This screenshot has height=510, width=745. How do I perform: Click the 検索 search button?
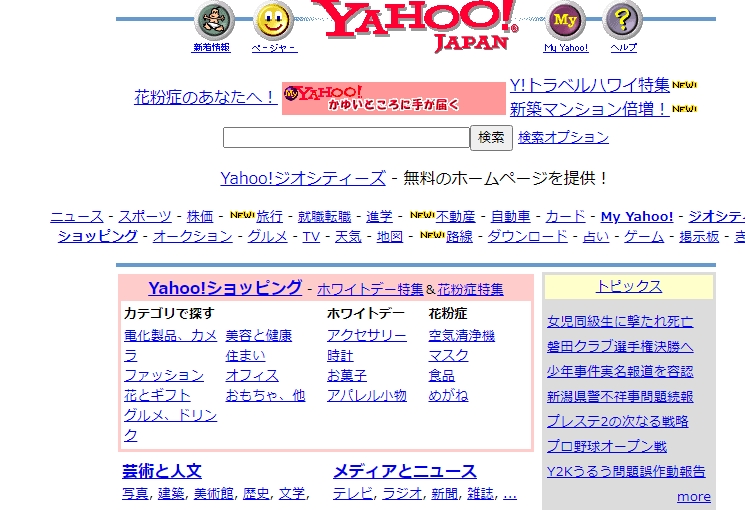pyautogui.click(x=491, y=138)
